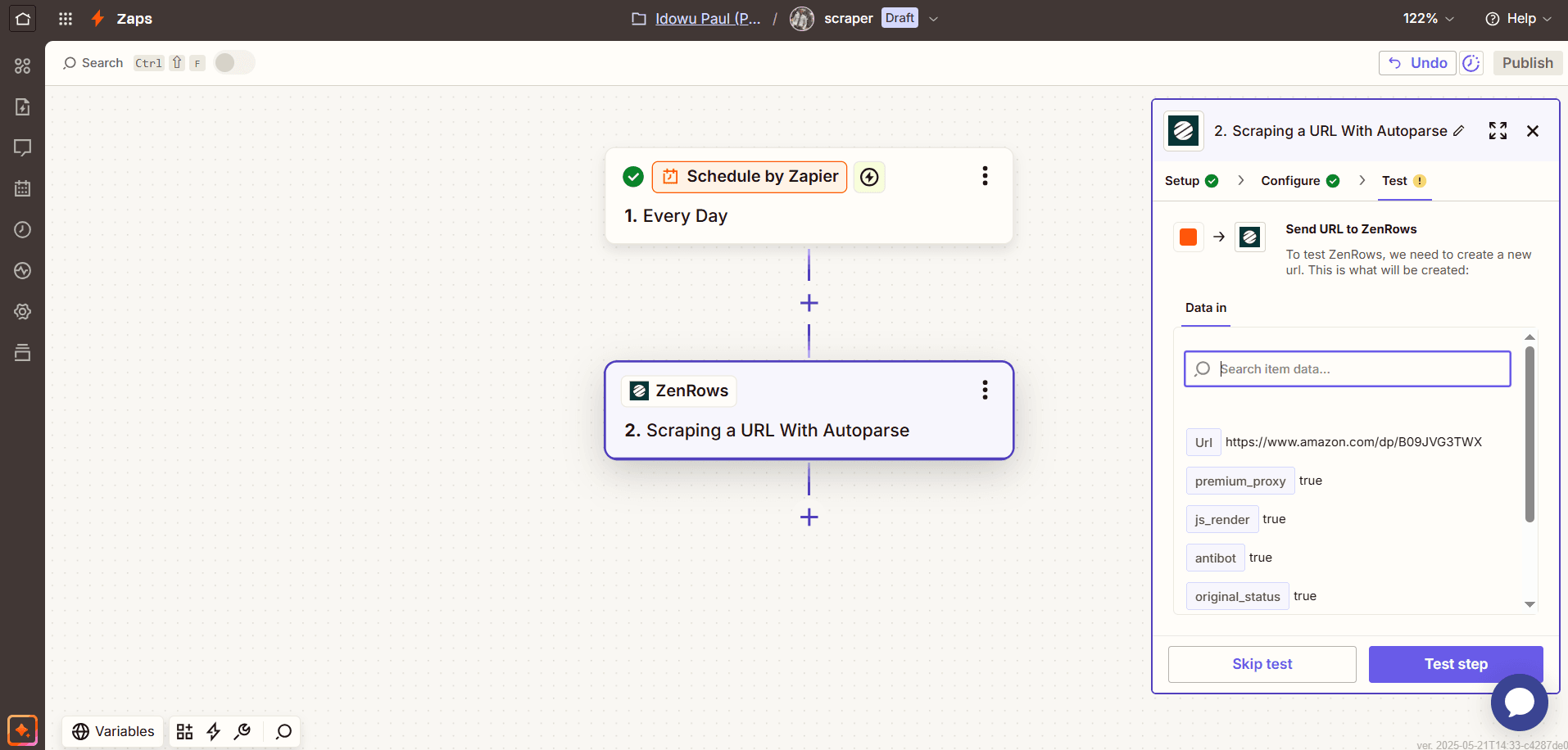Image resolution: width=1568 pixels, height=750 pixels.
Task: Open the sidebar comments icon
Action: (x=22, y=147)
